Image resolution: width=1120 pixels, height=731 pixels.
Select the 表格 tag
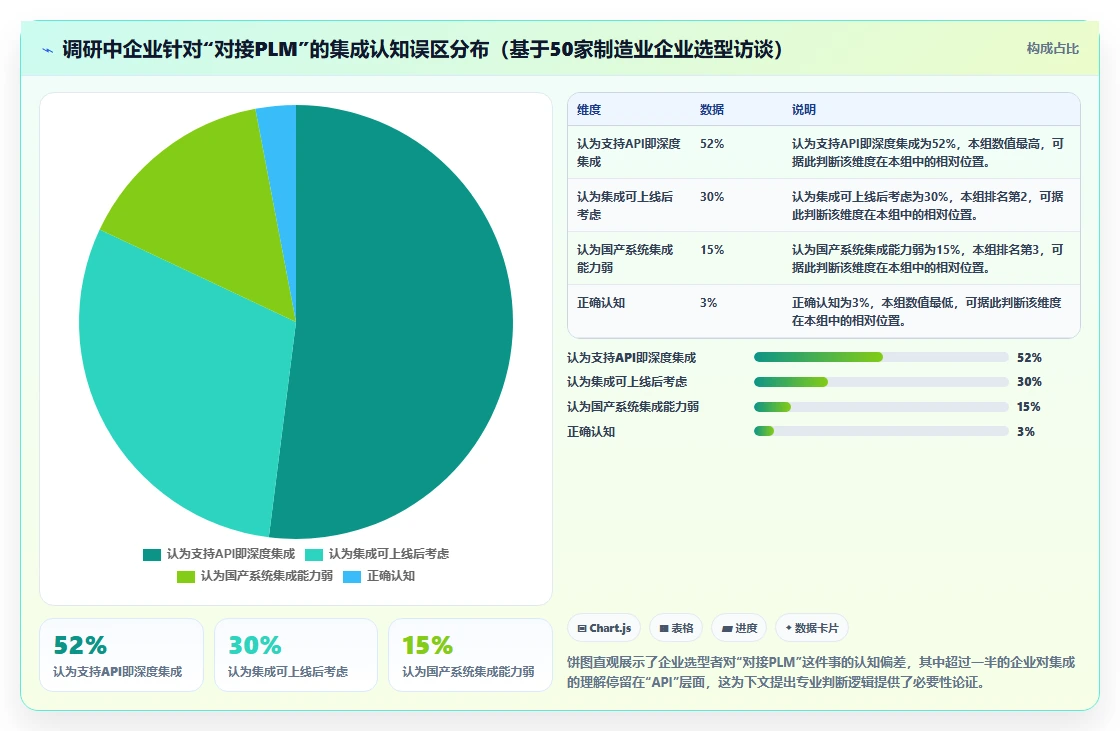(x=676, y=628)
